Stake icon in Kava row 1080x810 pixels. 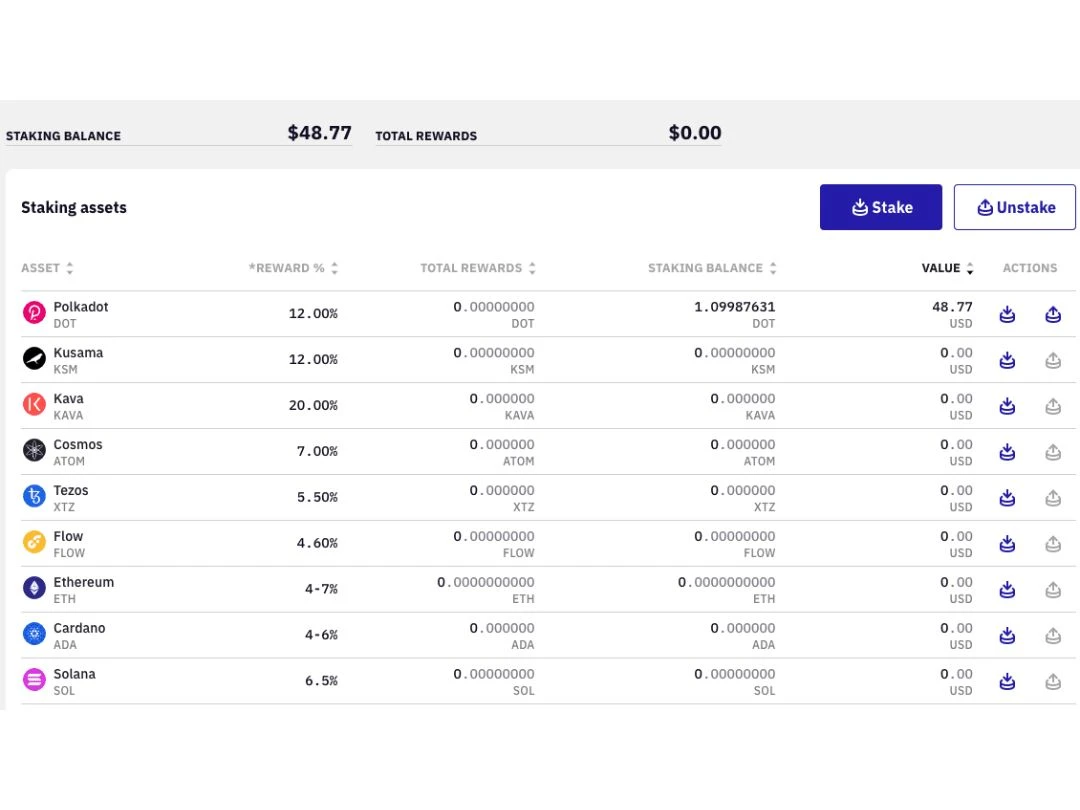[x=1007, y=406]
